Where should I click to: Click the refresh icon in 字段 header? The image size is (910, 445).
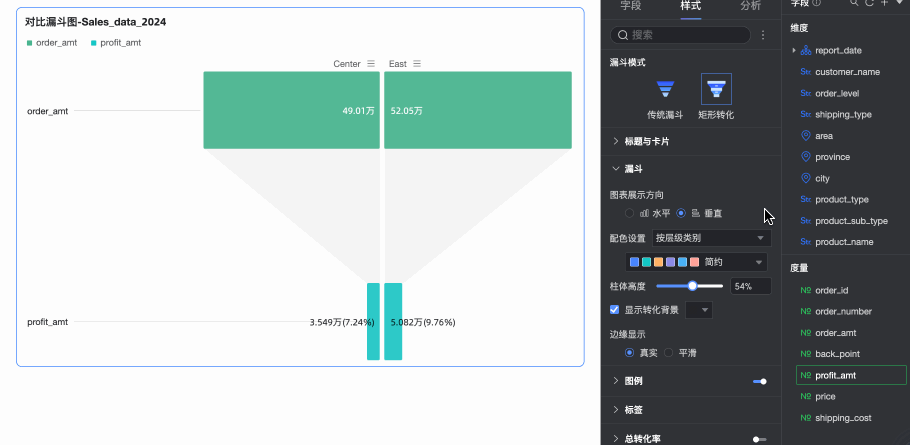[x=869, y=3]
